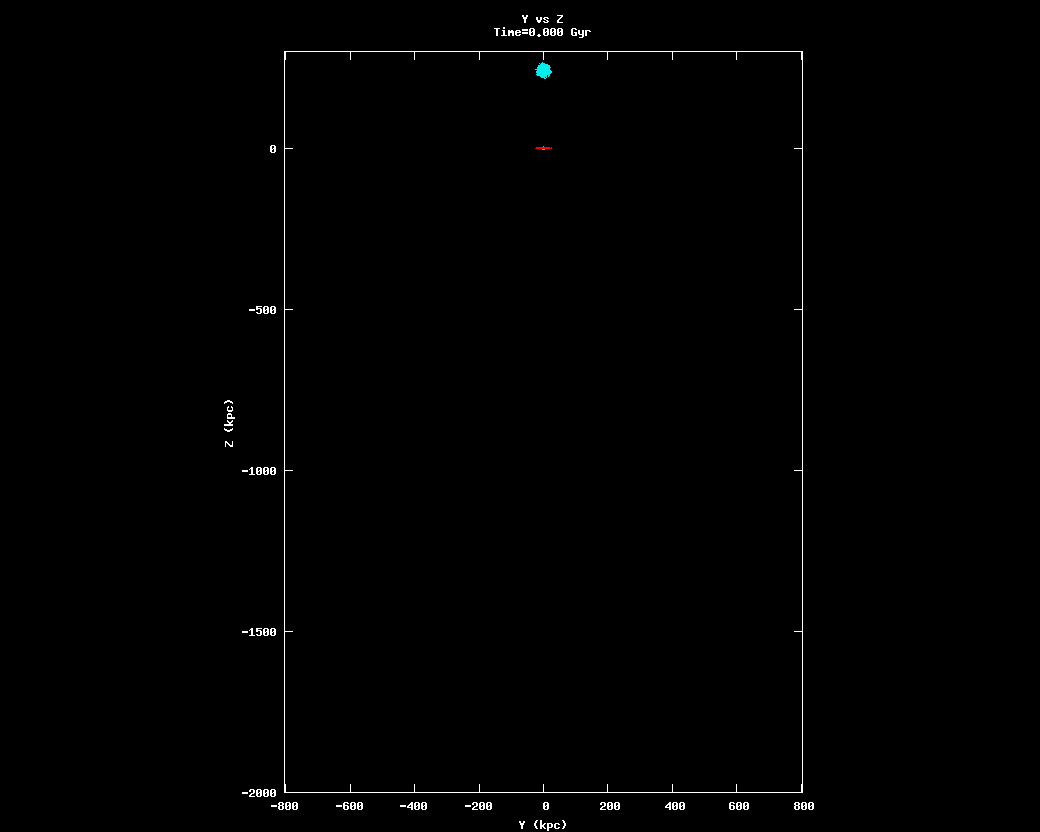
Task: Pick the 400 tick label on Y axis
Action: pos(673,806)
